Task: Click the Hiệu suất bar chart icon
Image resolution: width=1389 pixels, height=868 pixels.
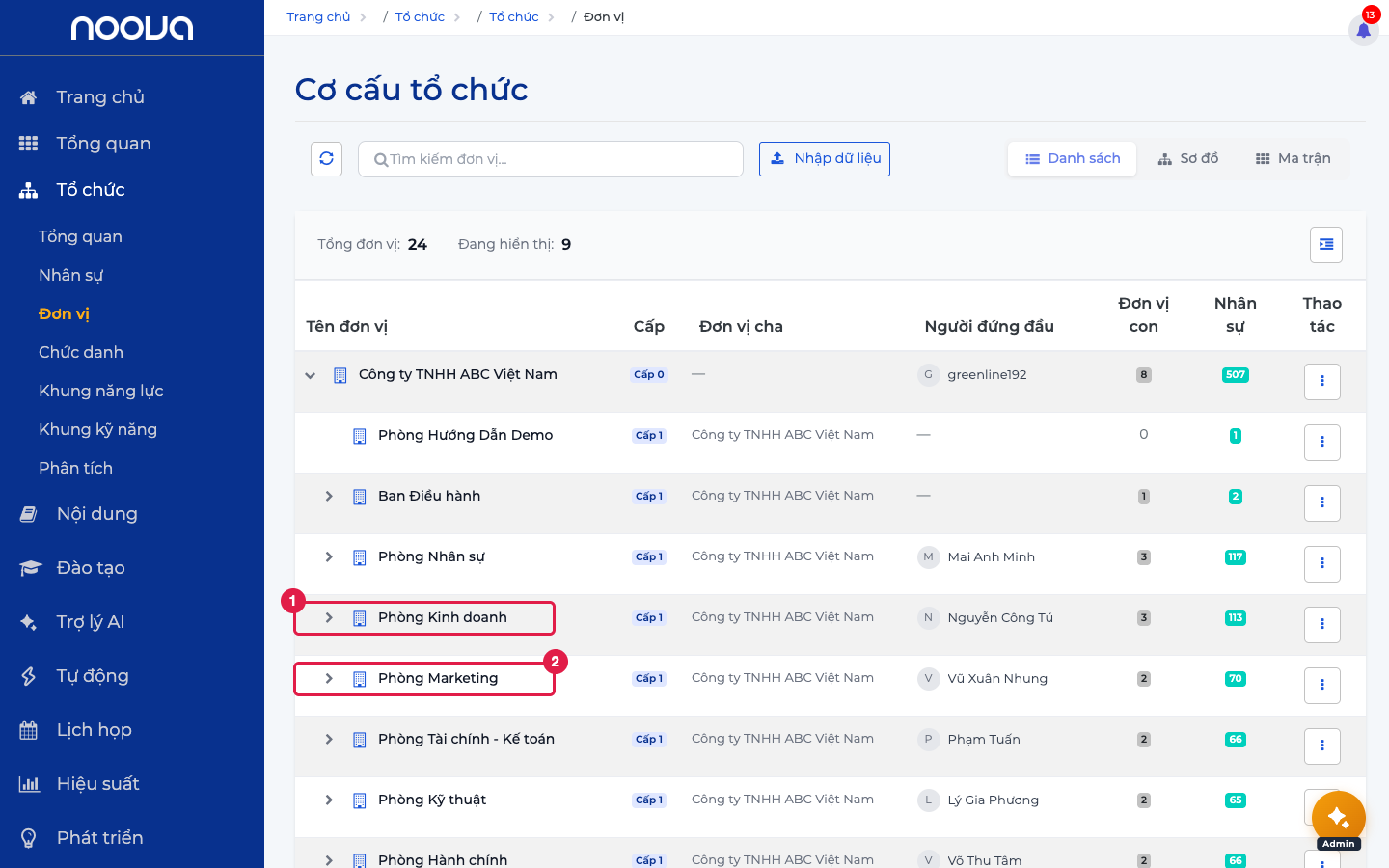Action: click(29, 784)
